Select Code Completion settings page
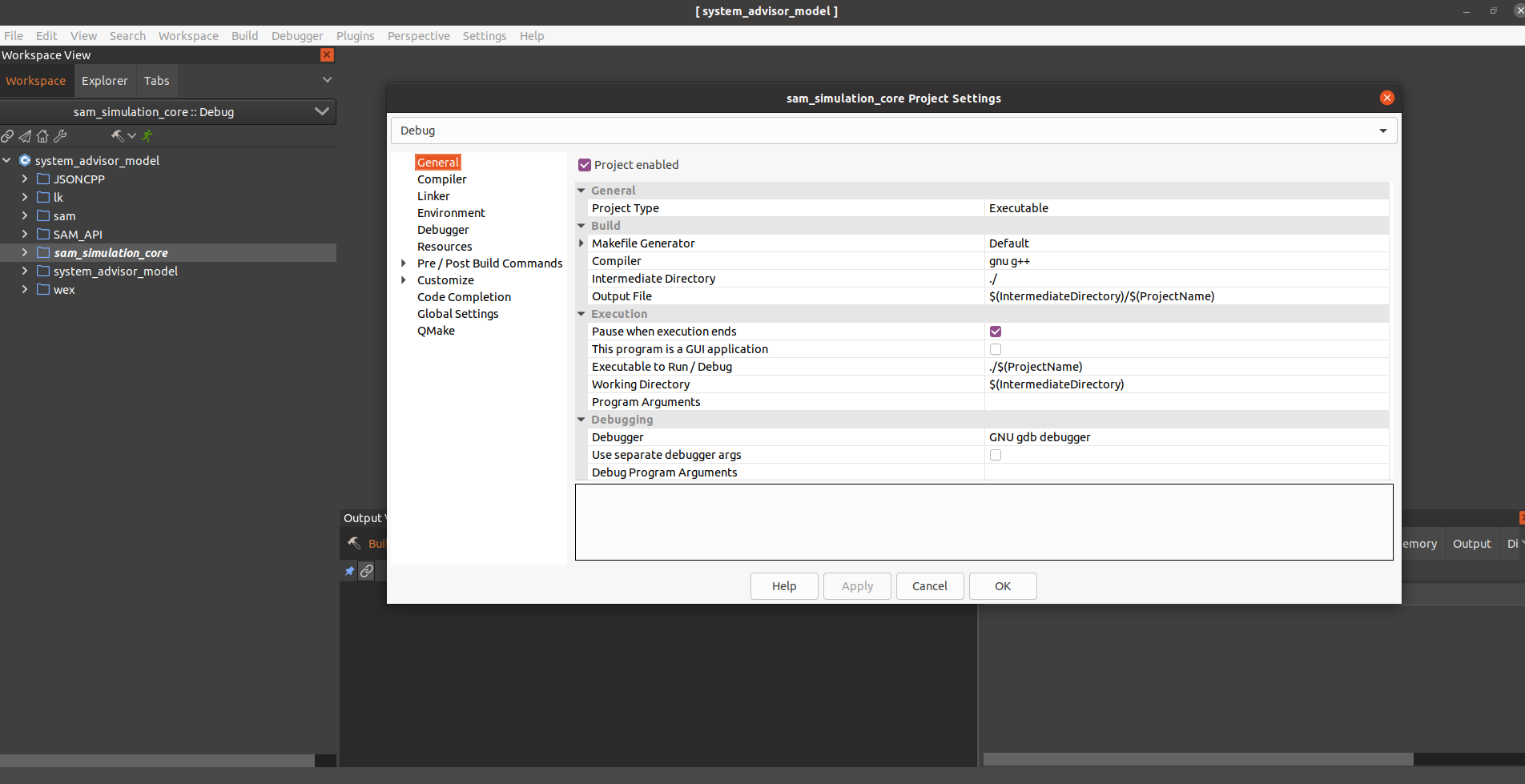1525x784 pixels. 464,297
